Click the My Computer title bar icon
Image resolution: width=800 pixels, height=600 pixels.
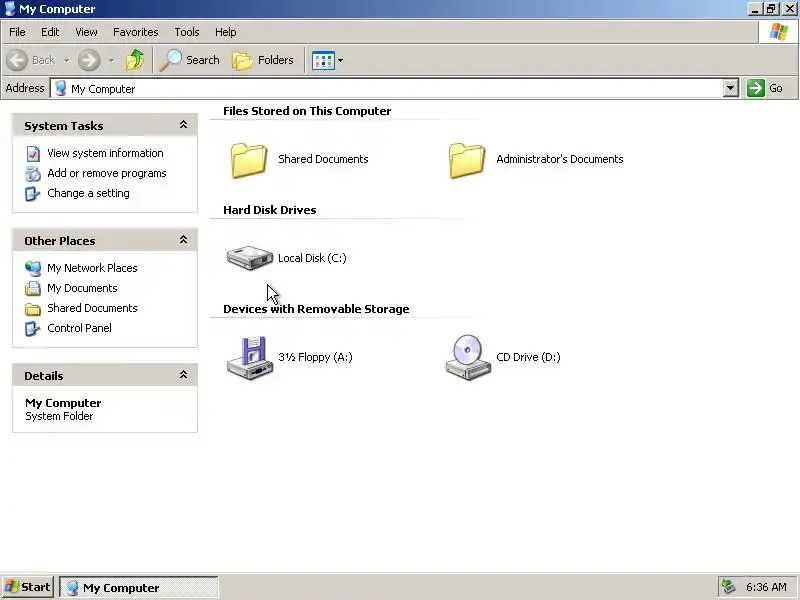(9, 9)
